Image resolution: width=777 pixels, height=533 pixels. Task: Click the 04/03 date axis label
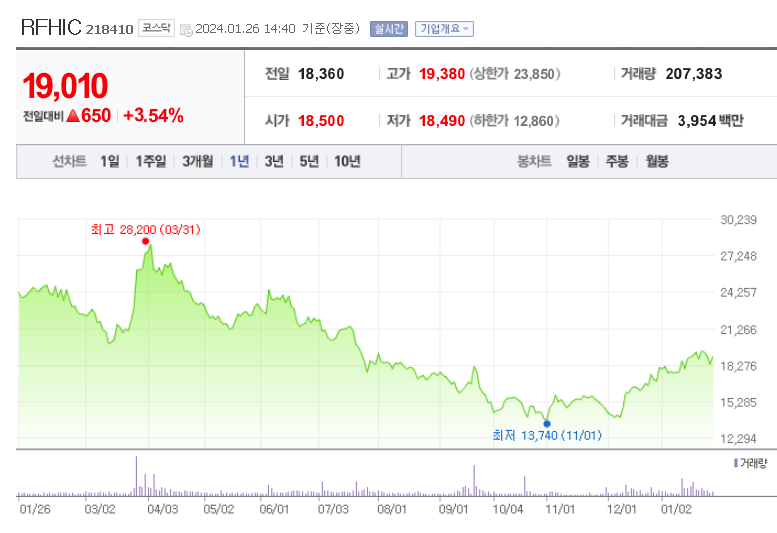click(163, 509)
